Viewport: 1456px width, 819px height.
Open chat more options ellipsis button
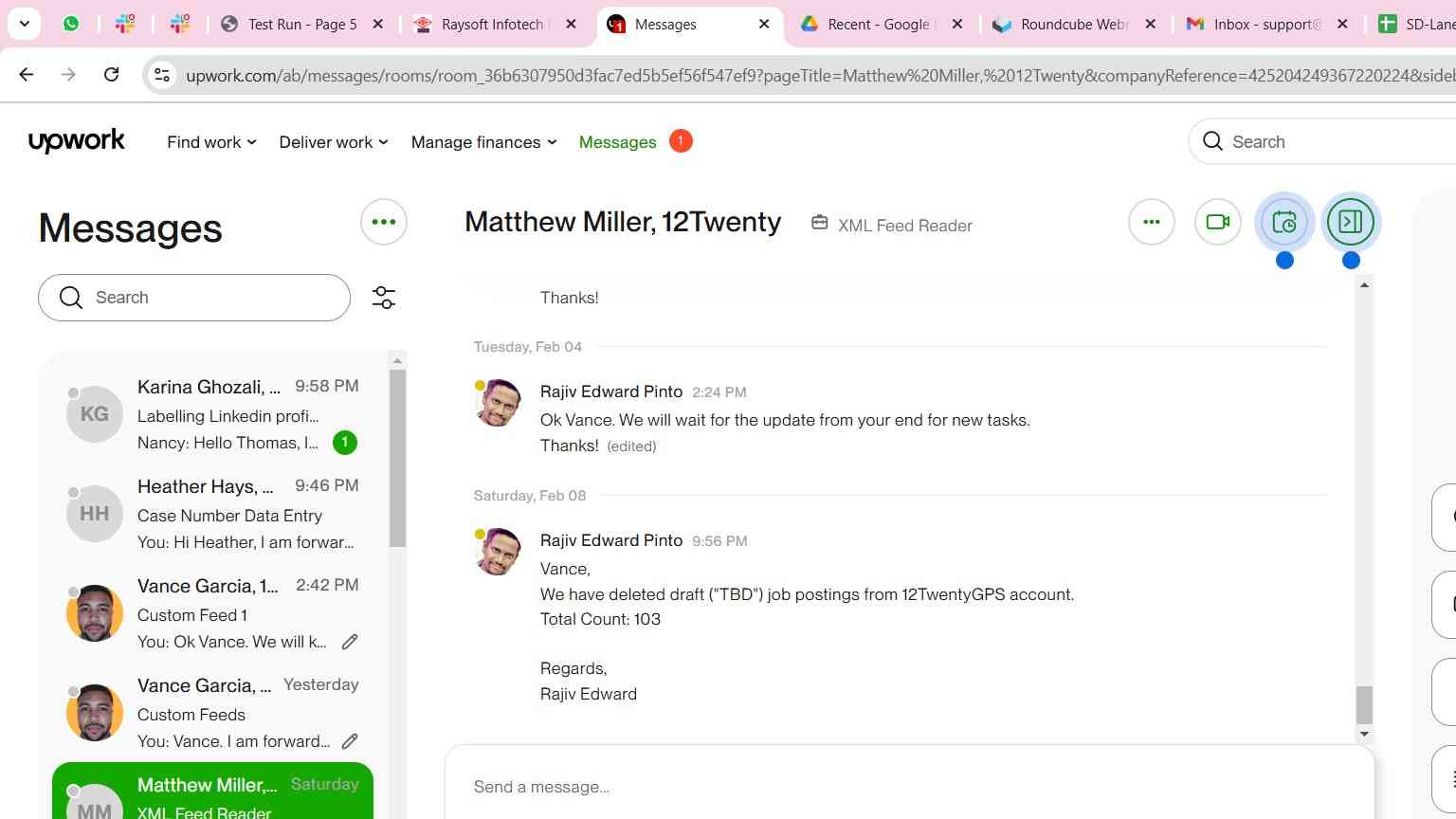pos(1152,223)
